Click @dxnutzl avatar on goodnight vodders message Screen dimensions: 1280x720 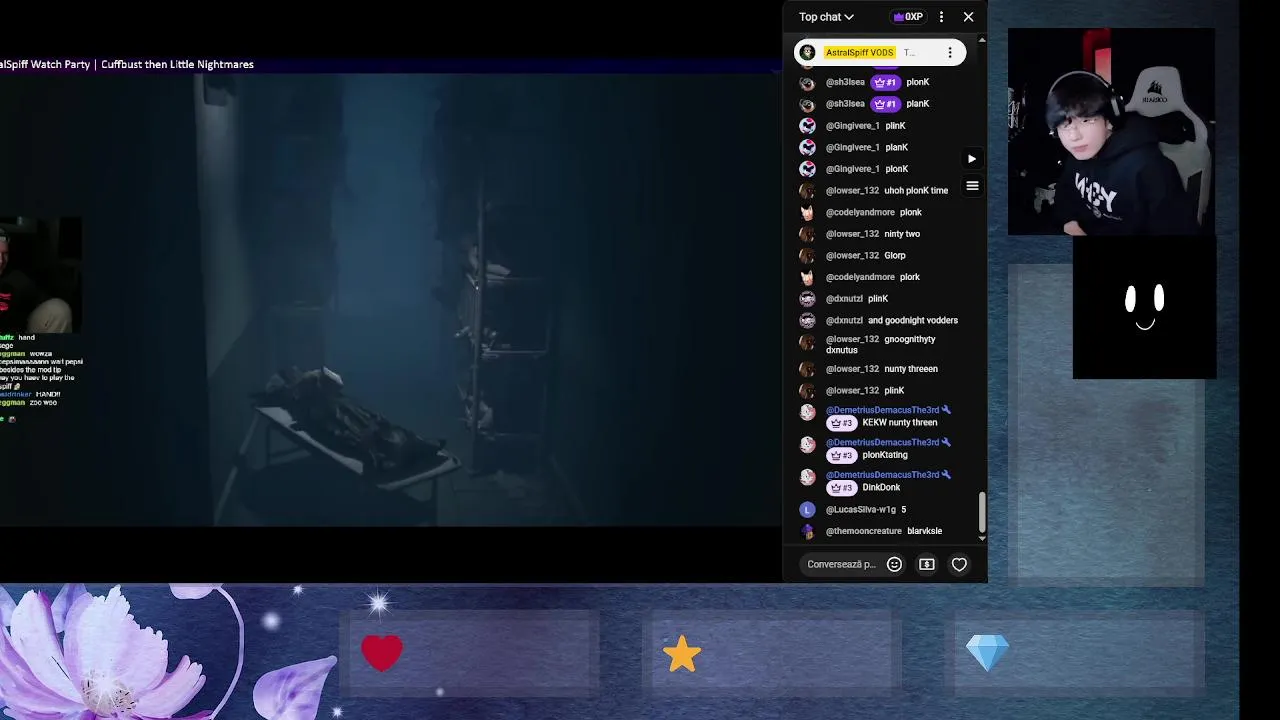(807, 321)
